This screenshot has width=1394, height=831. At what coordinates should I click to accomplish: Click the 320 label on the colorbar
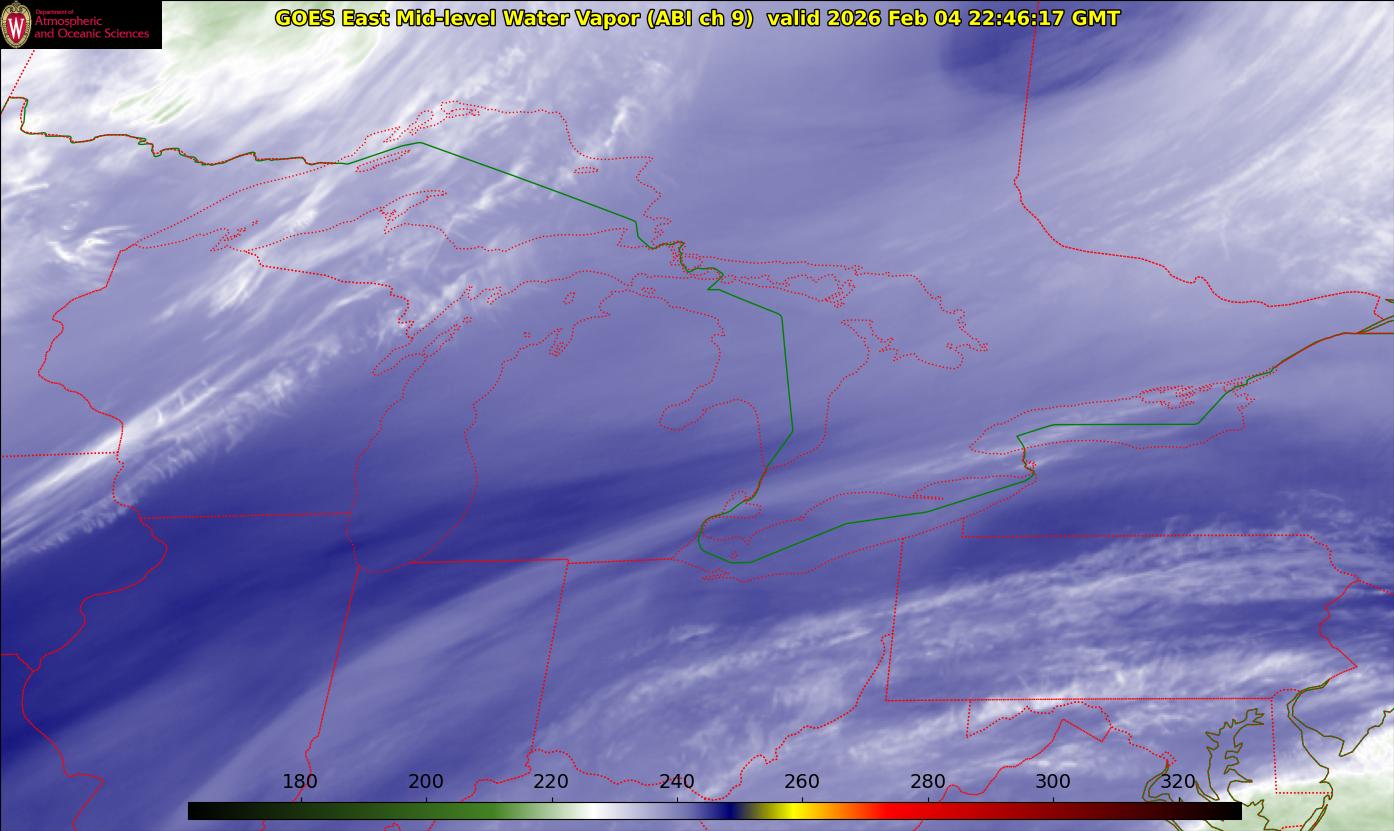tap(1179, 782)
